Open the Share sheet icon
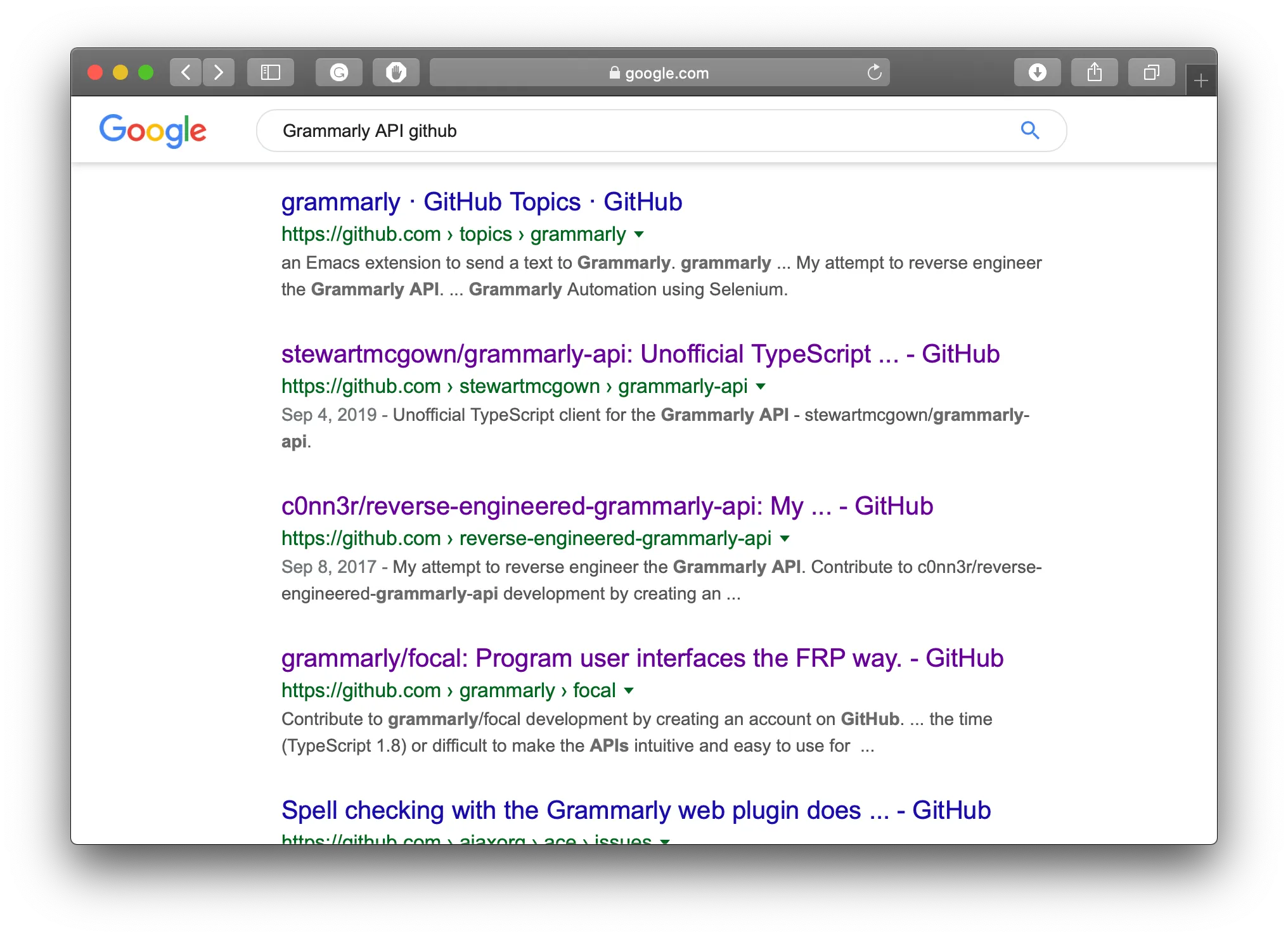This screenshot has width=1288, height=938. pyautogui.click(x=1094, y=72)
